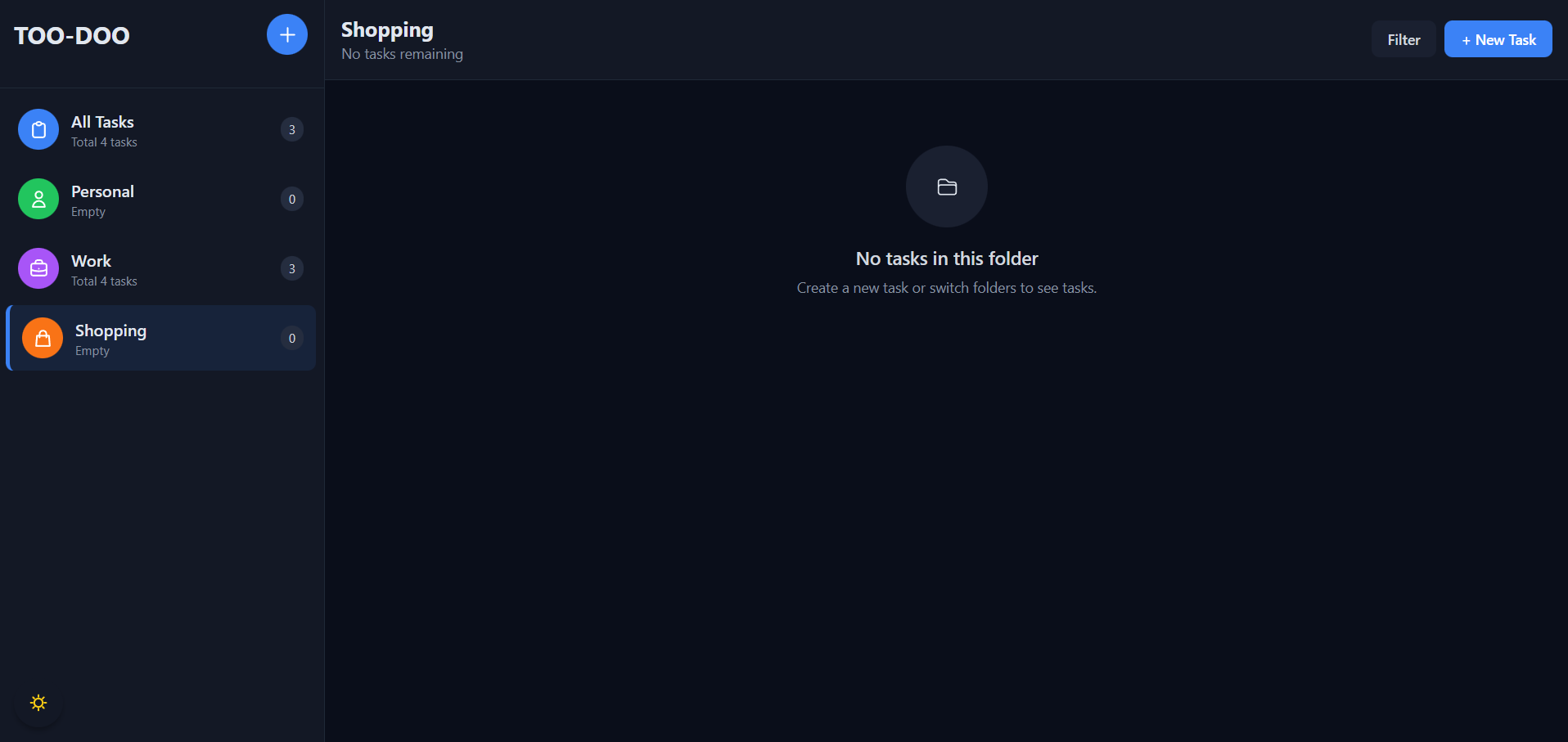Click the orange Shopping bag icon

pos(43,338)
